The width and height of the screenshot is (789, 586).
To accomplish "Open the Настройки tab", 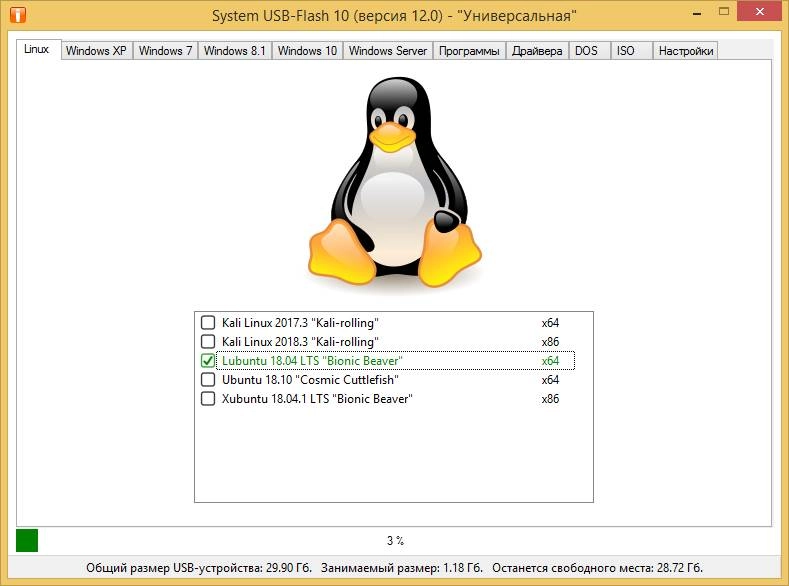I will tap(686, 51).
